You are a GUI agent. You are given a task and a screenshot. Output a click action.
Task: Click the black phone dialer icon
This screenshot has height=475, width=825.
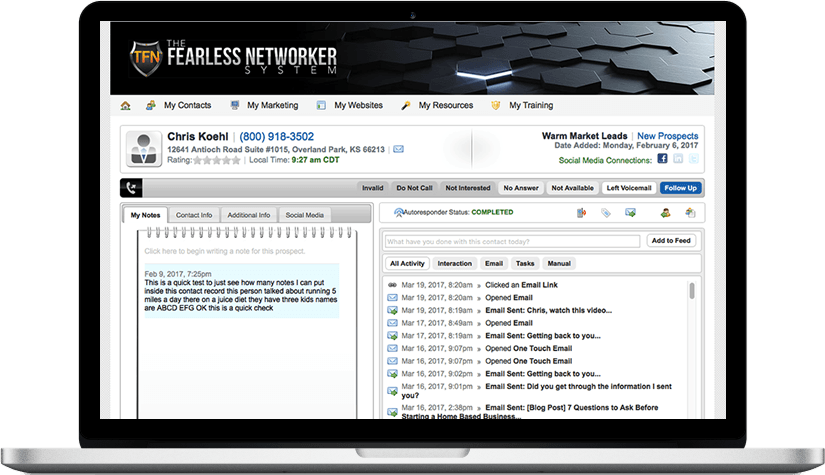(131, 188)
